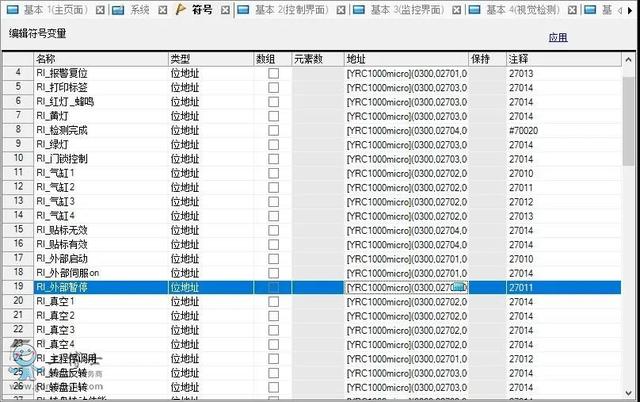Image resolution: width=640 pixels, height=402 pixels.
Task: Select the RI_贴标有效 name cell
Action: coord(101,244)
